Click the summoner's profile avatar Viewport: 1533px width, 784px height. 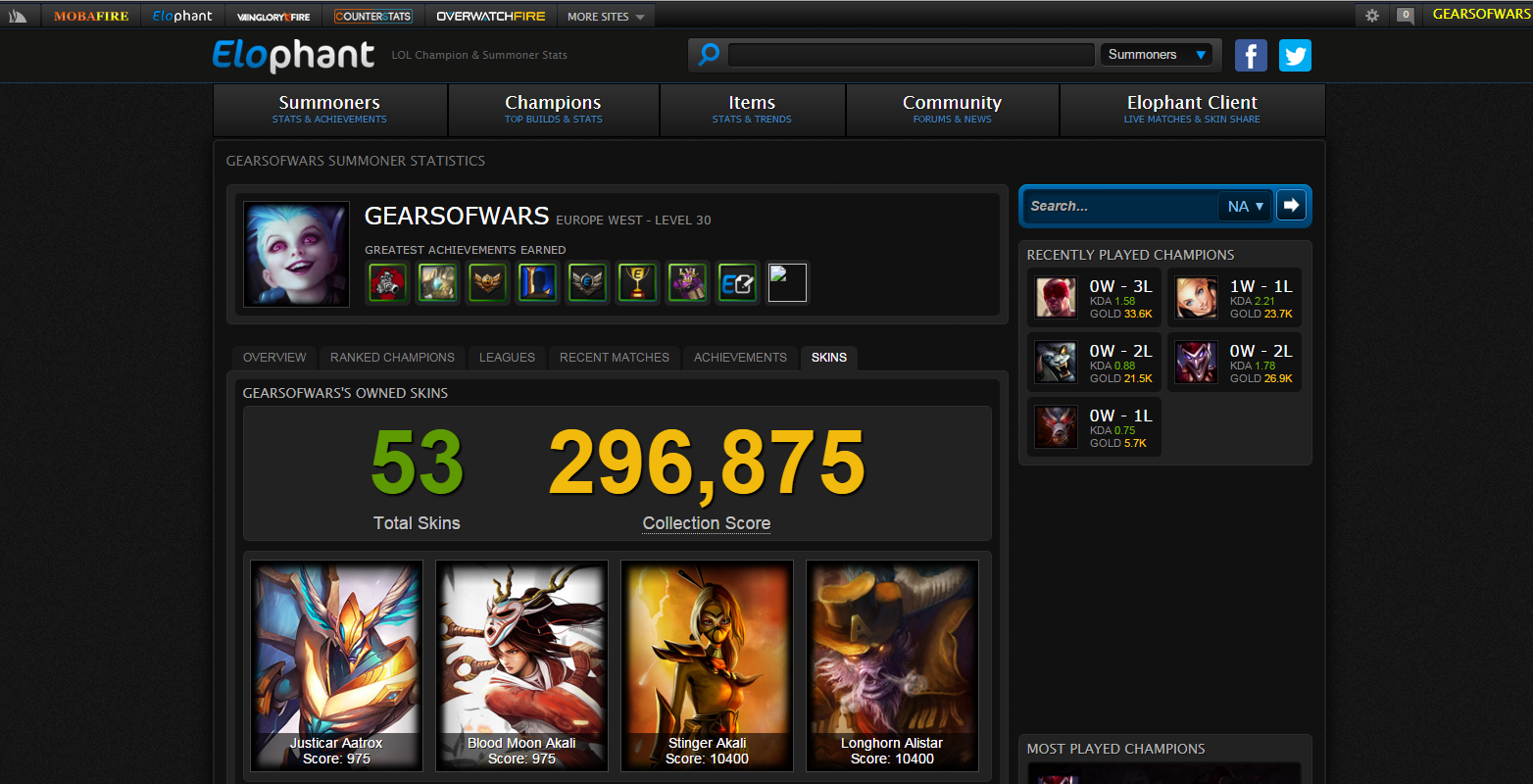click(296, 254)
